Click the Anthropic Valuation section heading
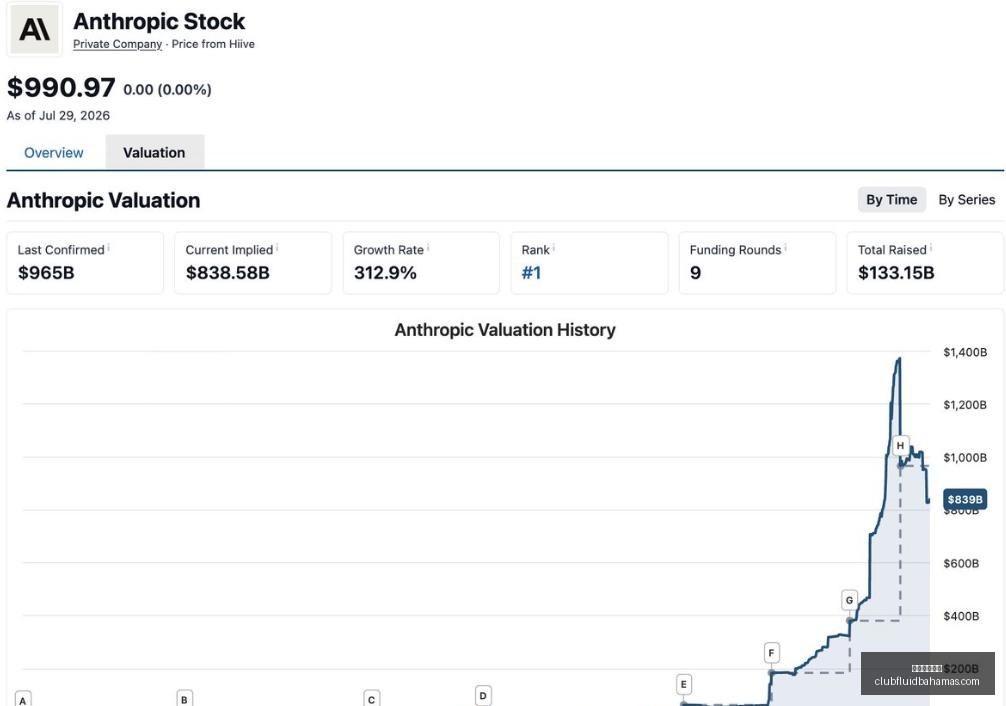Image resolution: width=1006 pixels, height=706 pixels. (x=103, y=200)
